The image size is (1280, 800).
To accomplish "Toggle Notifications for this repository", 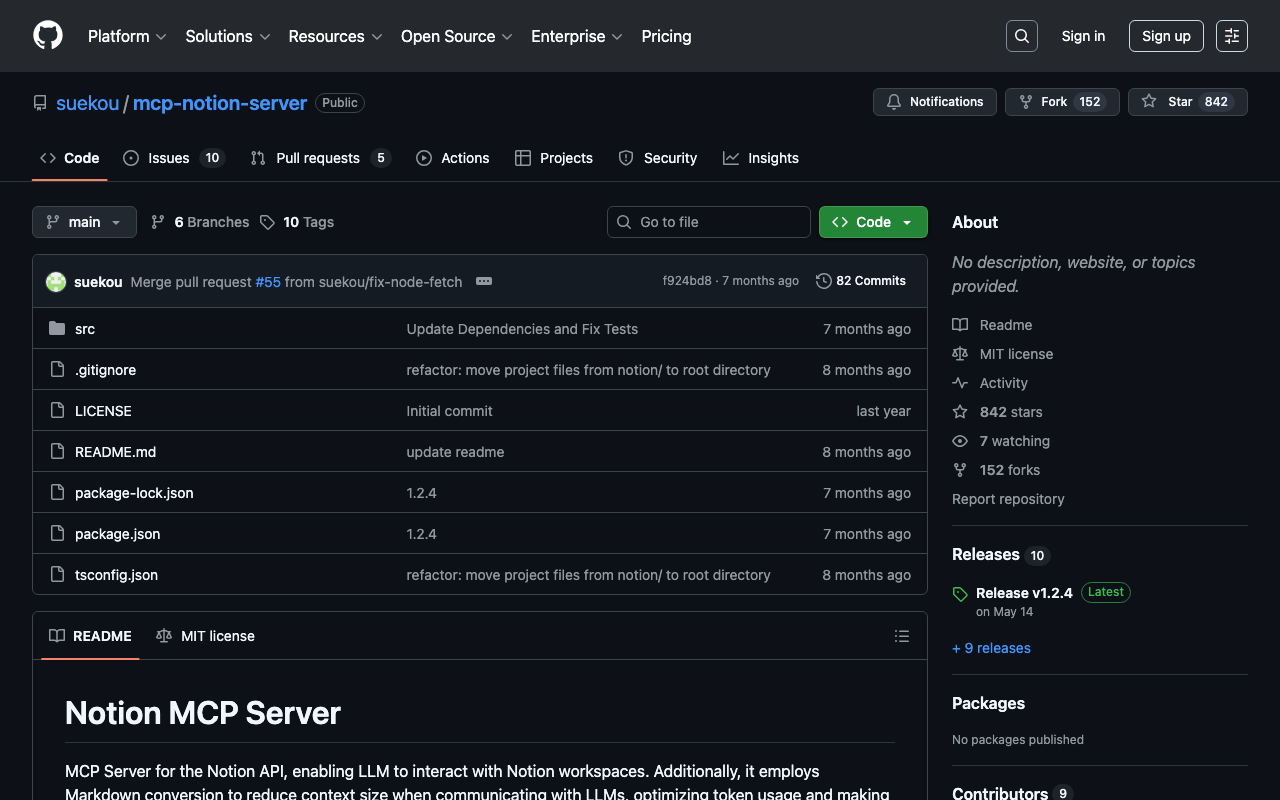I will [934, 102].
